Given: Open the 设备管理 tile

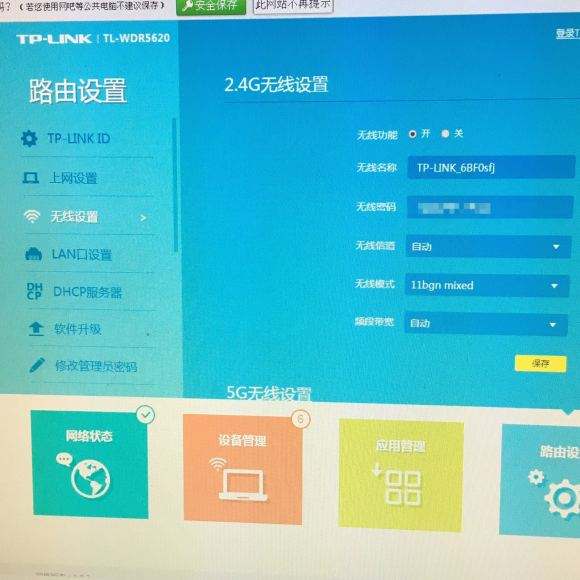Looking at the screenshot, I should click(243, 469).
